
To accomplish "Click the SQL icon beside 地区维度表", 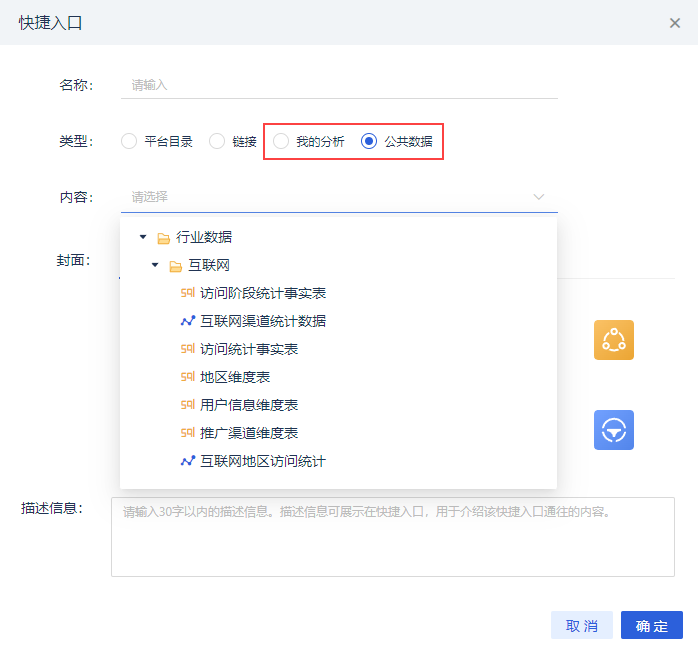I will [188, 377].
